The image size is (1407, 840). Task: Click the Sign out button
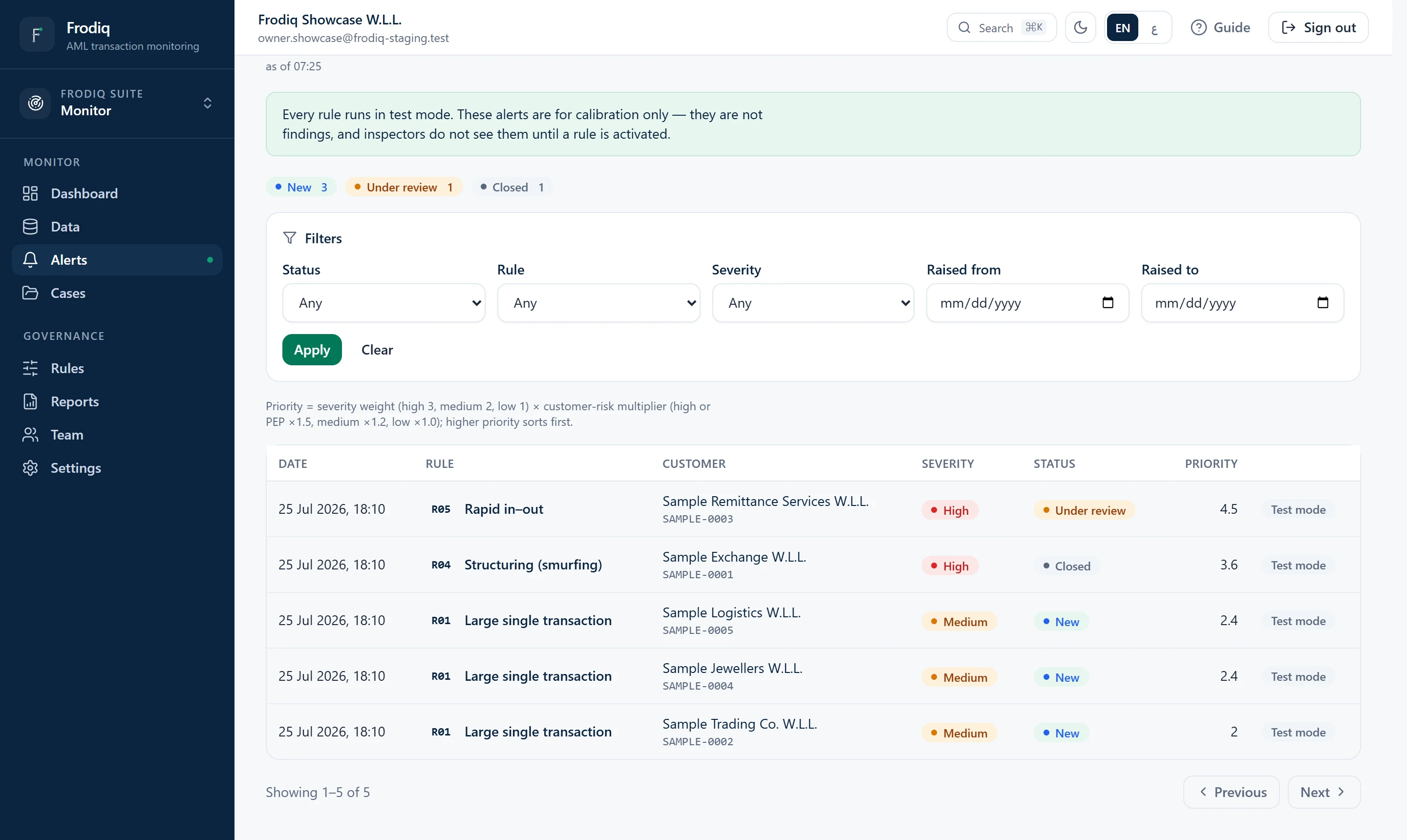pos(1318,28)
